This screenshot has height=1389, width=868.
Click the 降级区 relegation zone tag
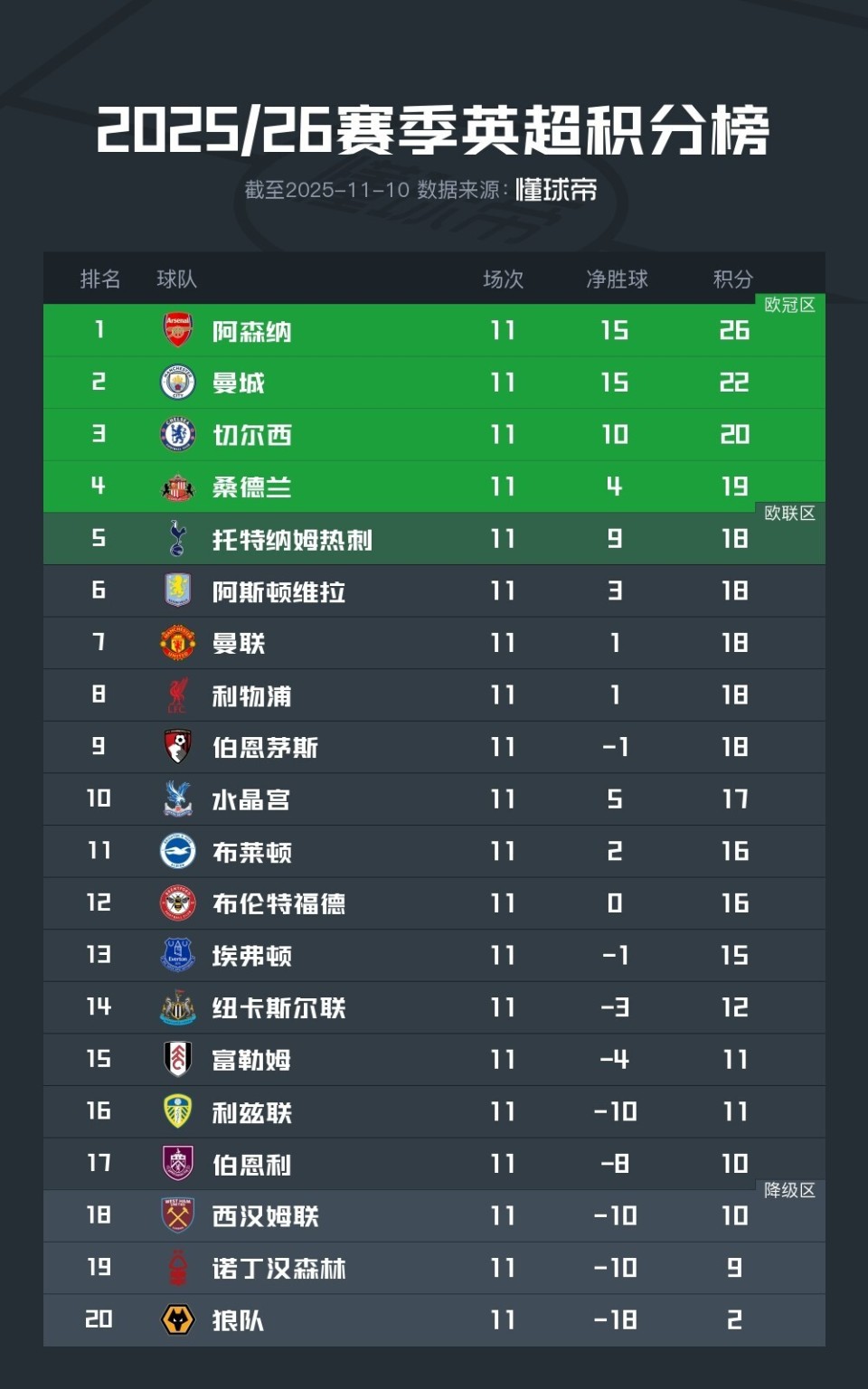tap(789, 1191)
